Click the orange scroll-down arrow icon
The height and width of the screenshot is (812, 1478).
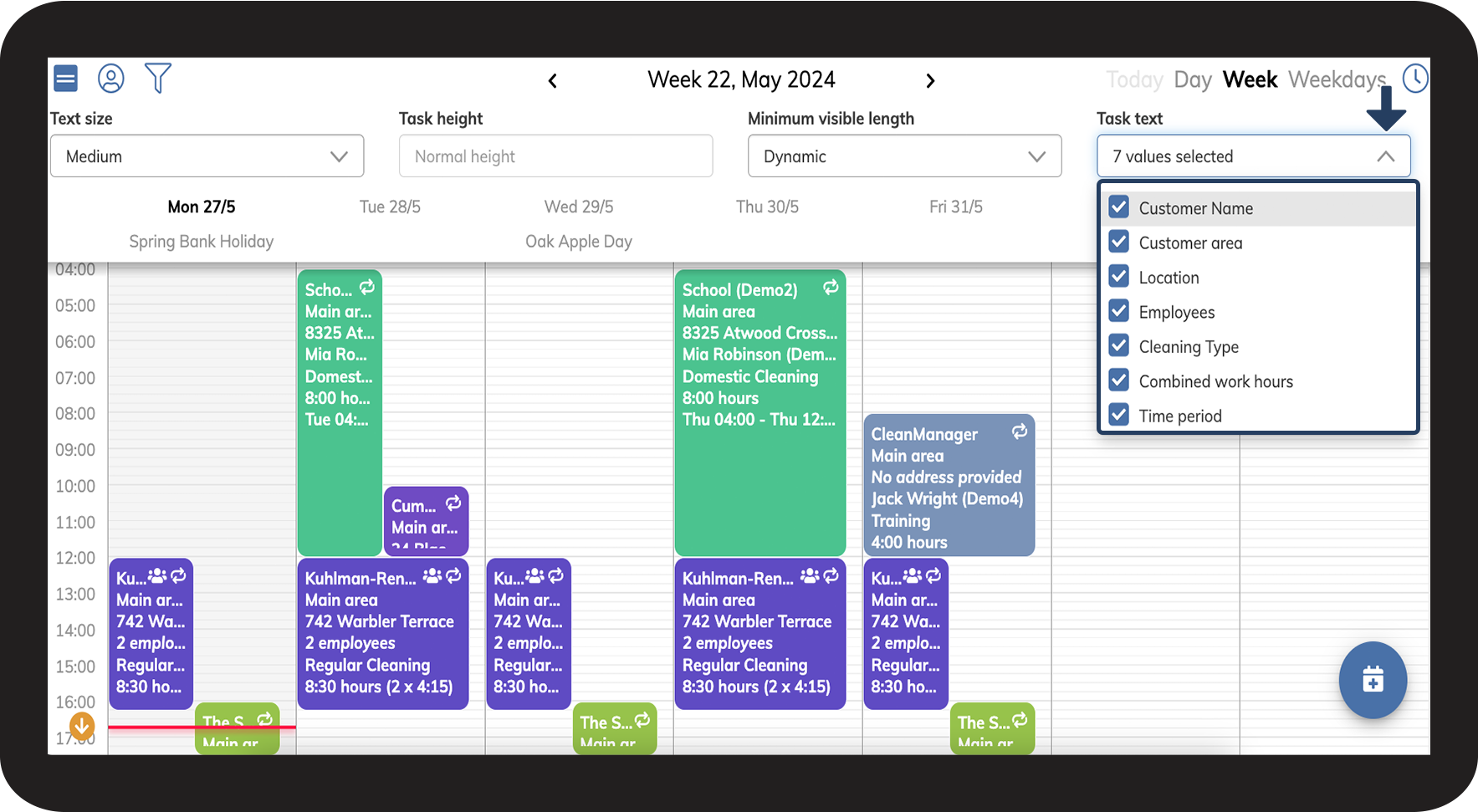click(x=82, y=726)
